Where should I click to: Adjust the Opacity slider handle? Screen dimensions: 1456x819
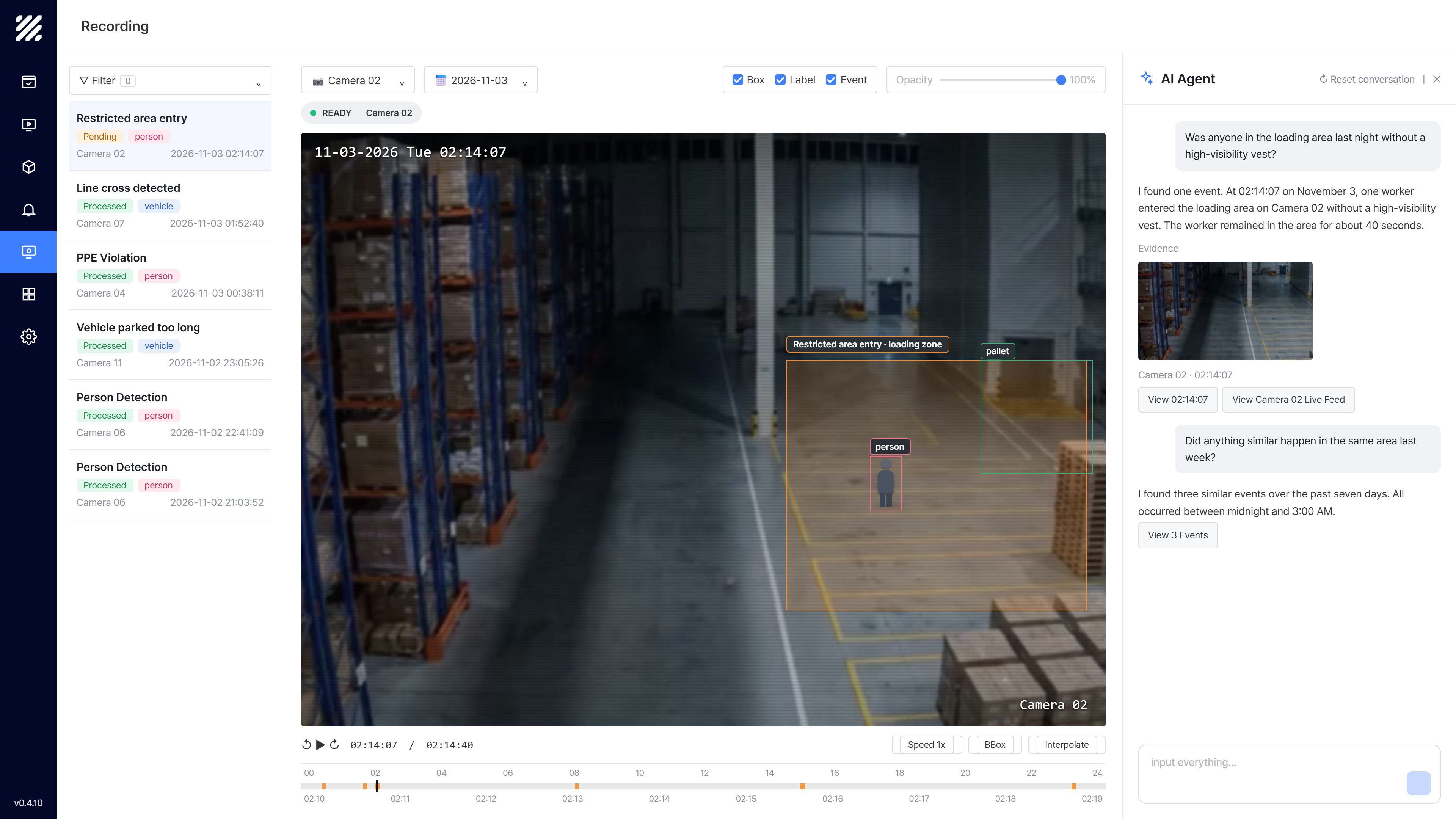1061,80
